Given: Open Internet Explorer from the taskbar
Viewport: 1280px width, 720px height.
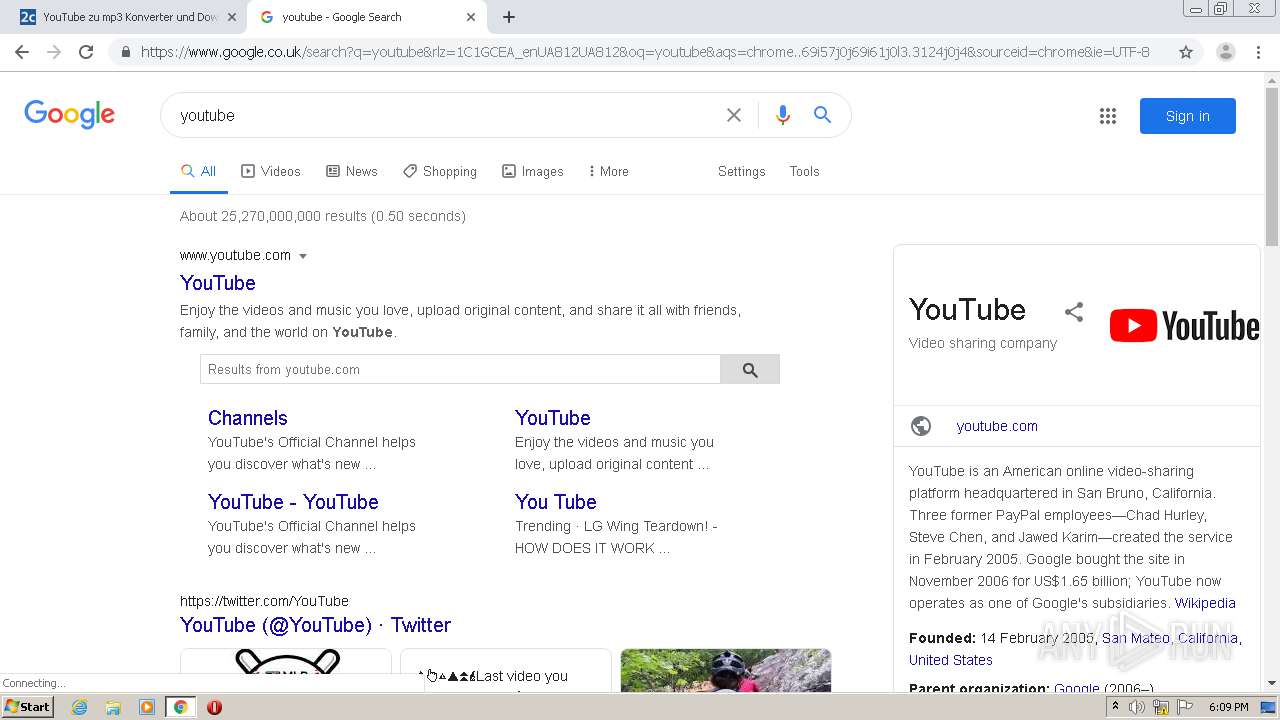Looking at the screenshot, I should click(80, 707).
